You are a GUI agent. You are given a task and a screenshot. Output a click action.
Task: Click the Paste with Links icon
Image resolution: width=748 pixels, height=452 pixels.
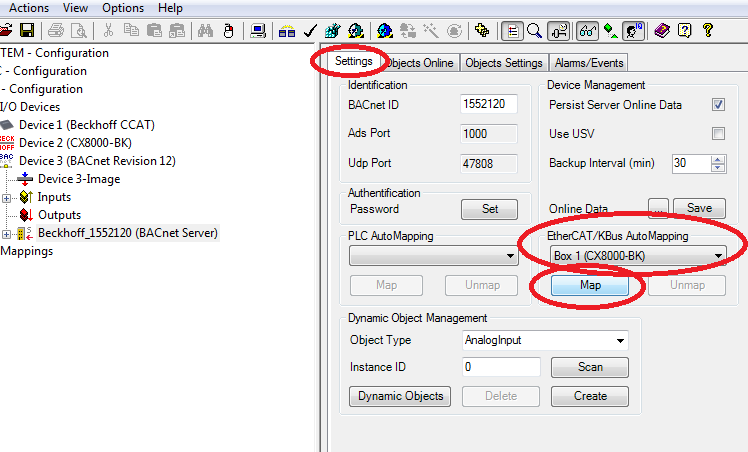pos(177,31)
